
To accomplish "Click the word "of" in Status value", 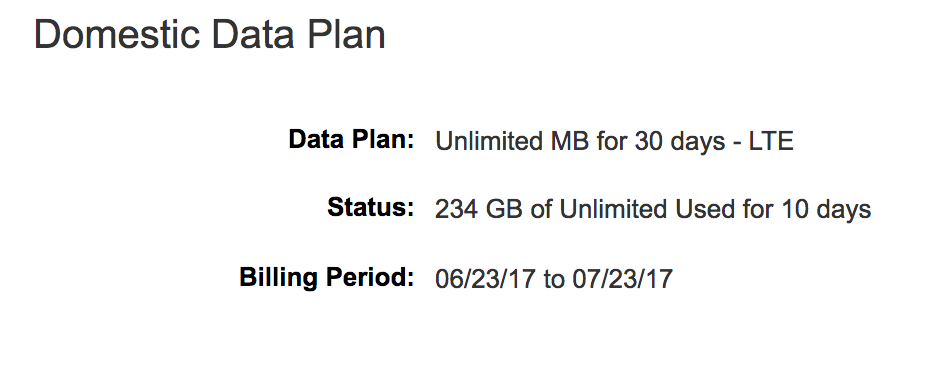I will (541, 209).
